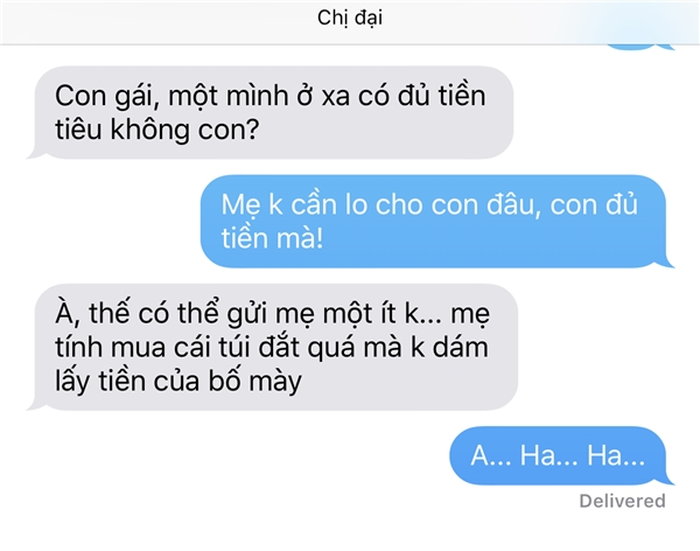700x551 pixels.
Task: Tap the Delivered status label
Action: pos(622,501)
